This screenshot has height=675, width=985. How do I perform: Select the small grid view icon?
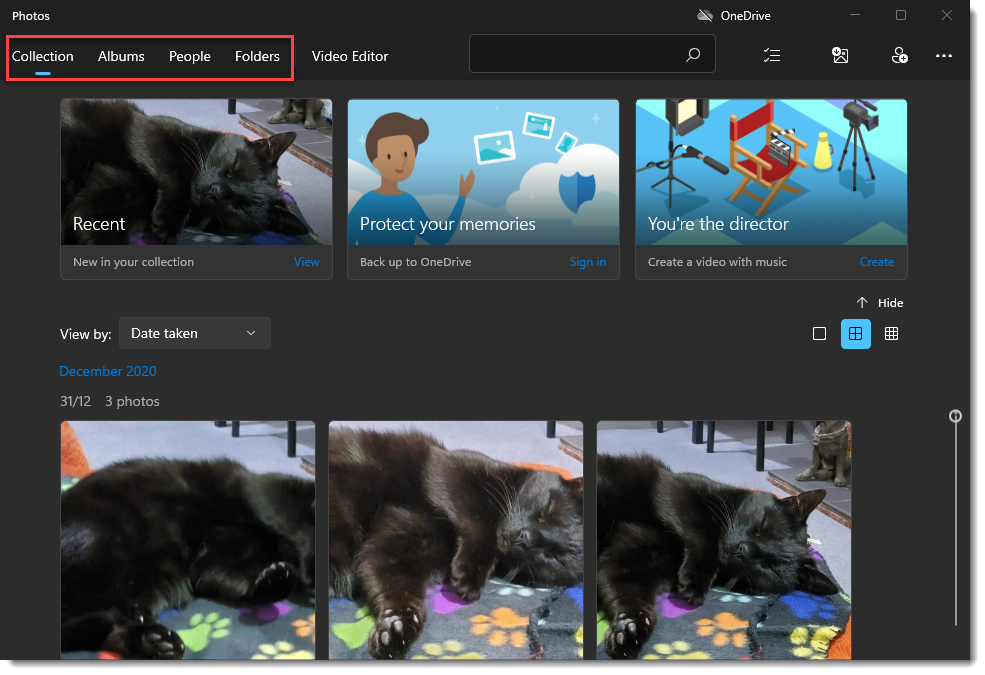tap(891, 334)
